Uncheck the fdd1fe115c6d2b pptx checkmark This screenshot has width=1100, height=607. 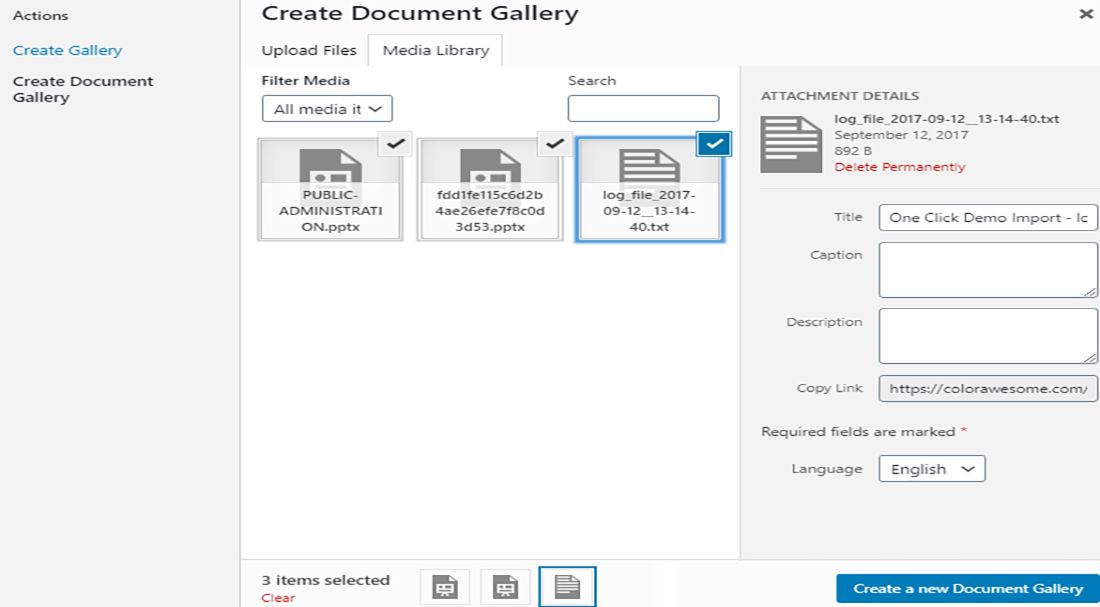pyautogui.click(x=556, y=143)
